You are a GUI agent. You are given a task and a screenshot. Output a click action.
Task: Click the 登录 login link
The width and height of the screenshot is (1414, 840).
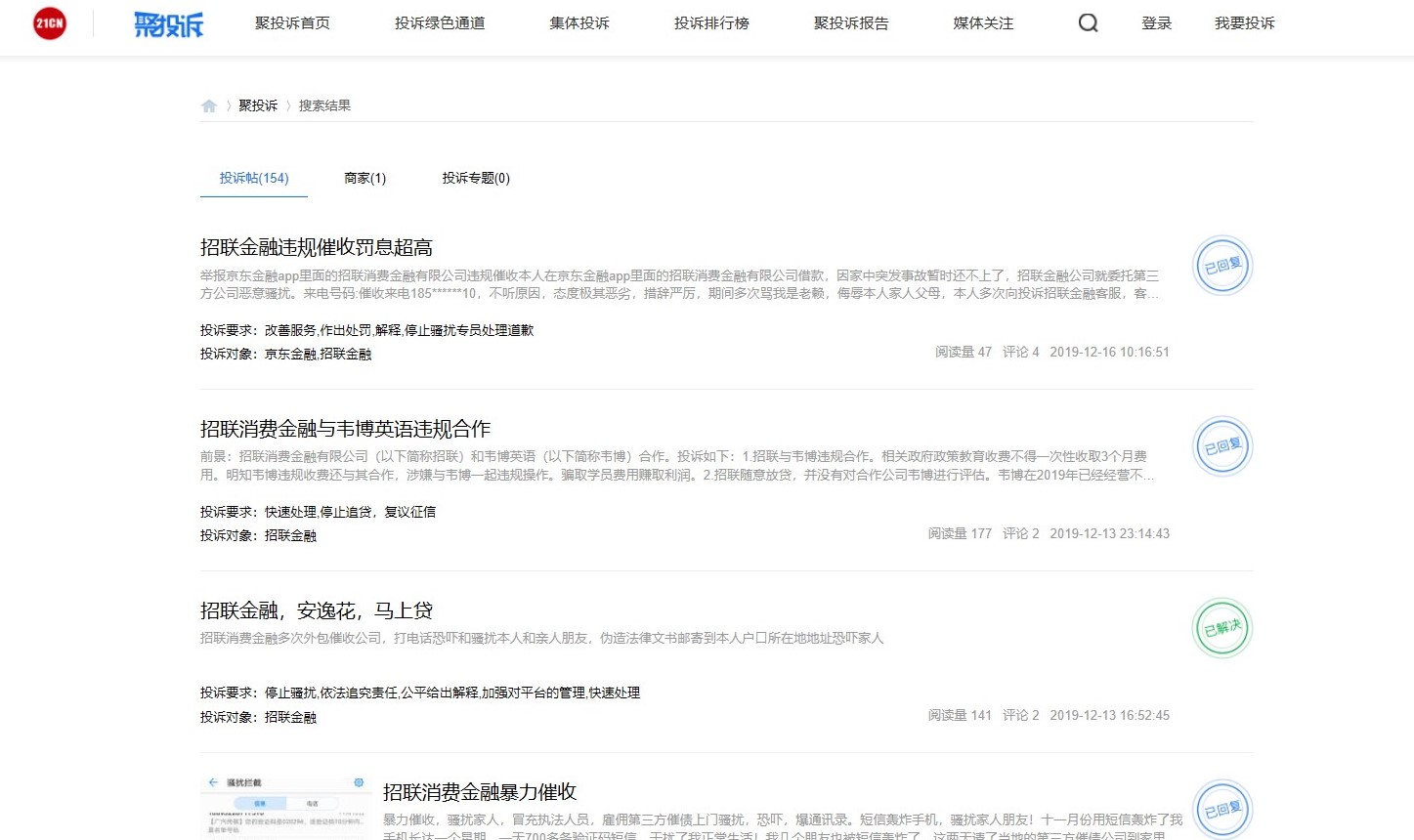1156,22
